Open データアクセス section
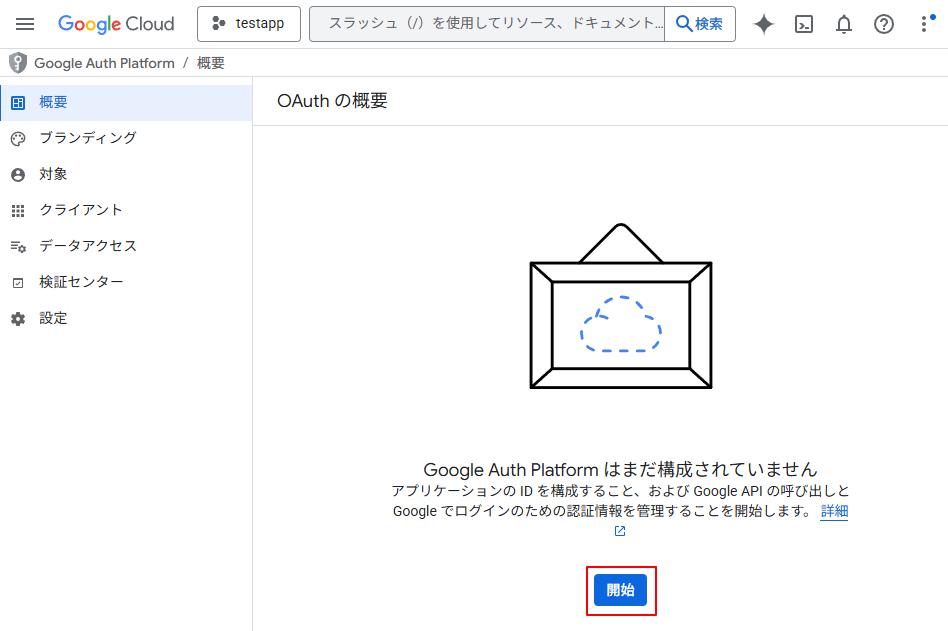The height and width of the screenshot is (631, 948). coord(88,246)
